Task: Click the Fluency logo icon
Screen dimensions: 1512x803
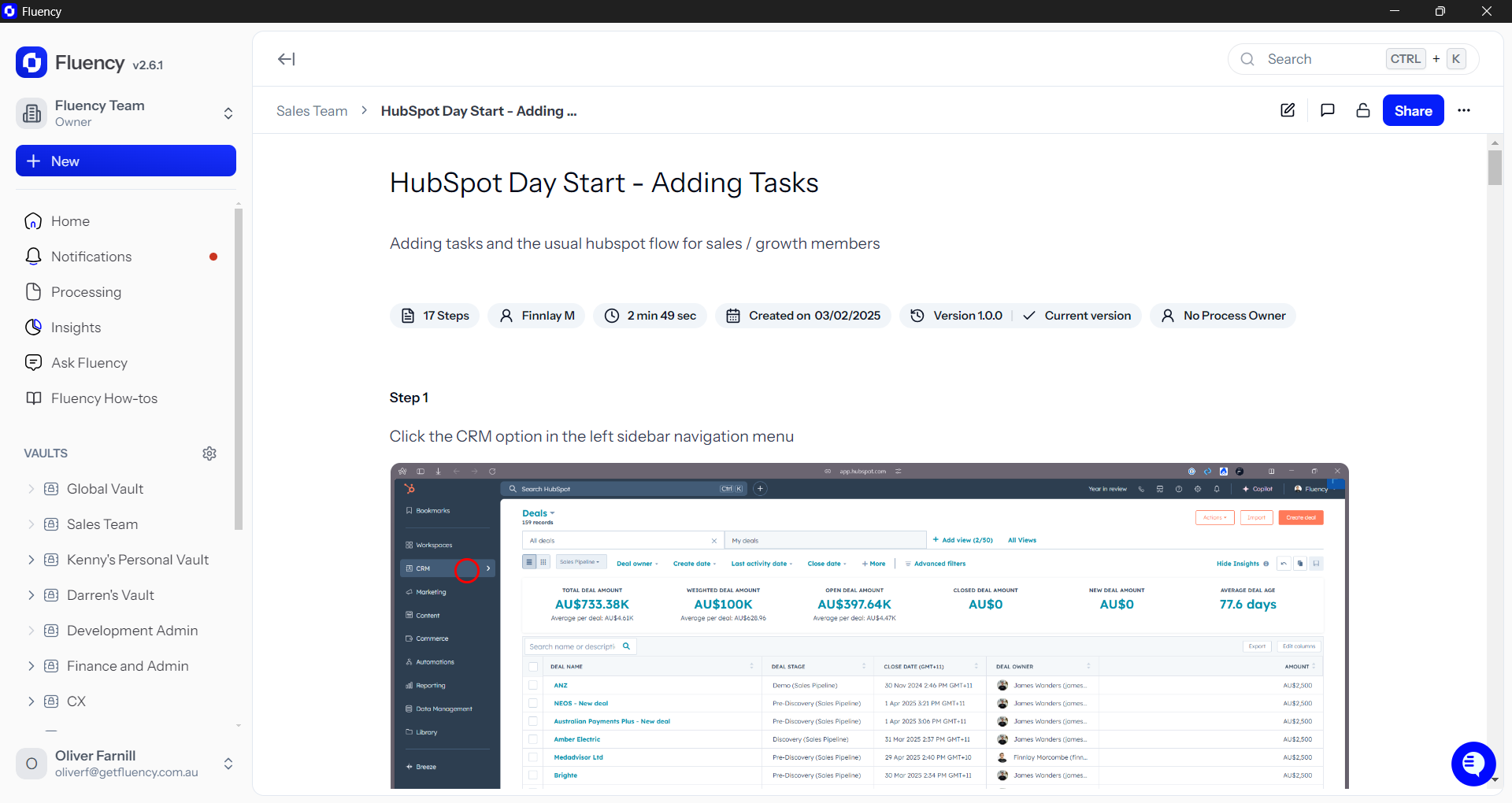Action: 31,63
